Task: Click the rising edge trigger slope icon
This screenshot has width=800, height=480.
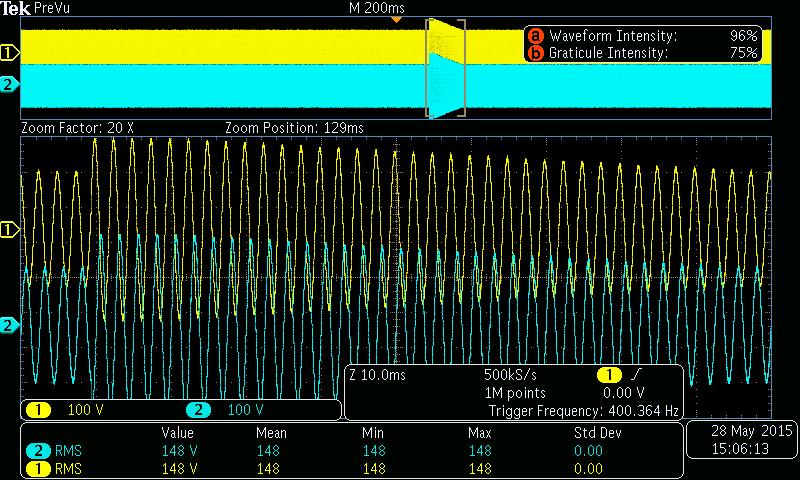Action: pos(635,375)
